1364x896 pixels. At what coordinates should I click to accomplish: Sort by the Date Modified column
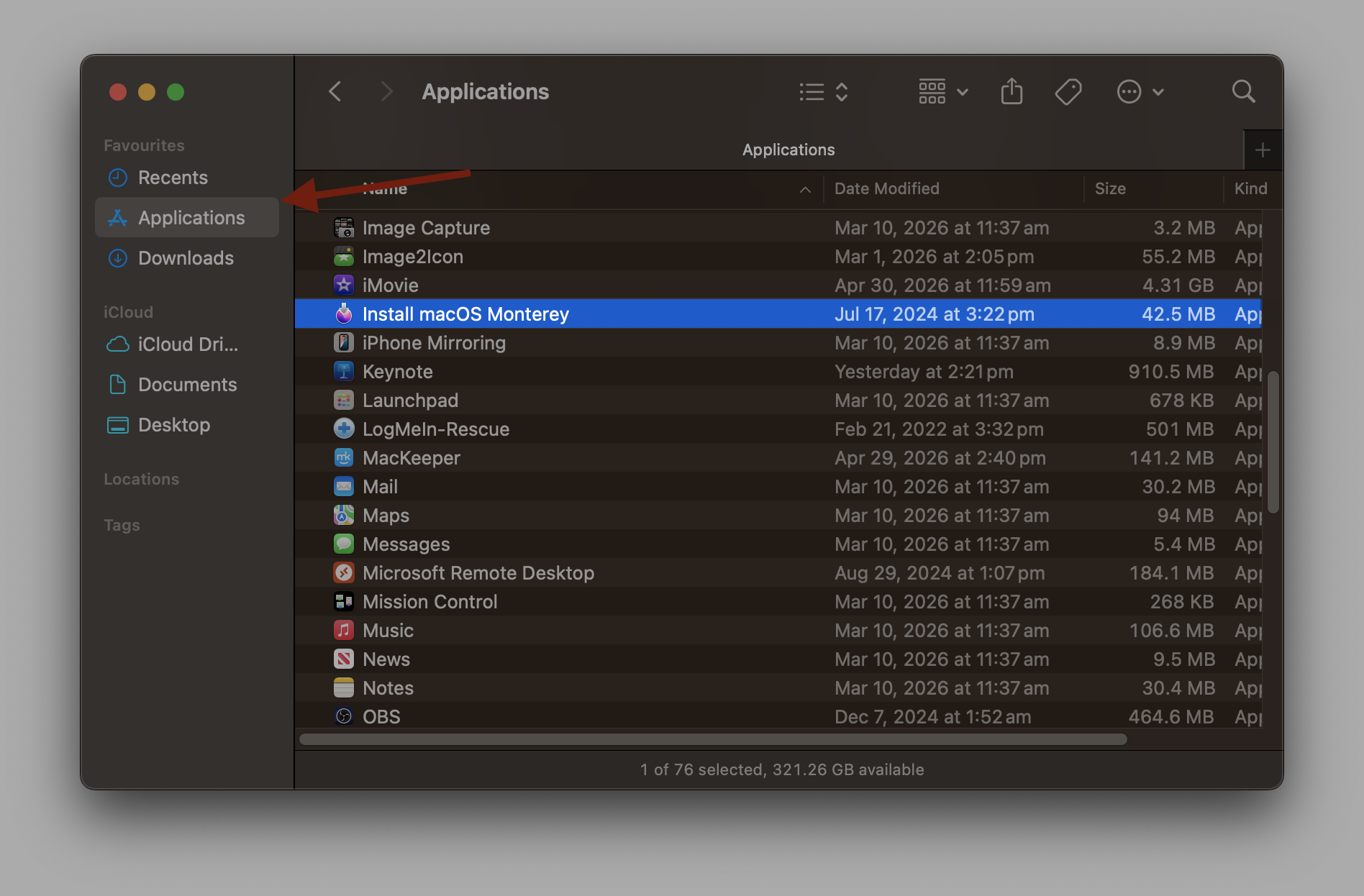pyautogui.click(x=887, y=188)
